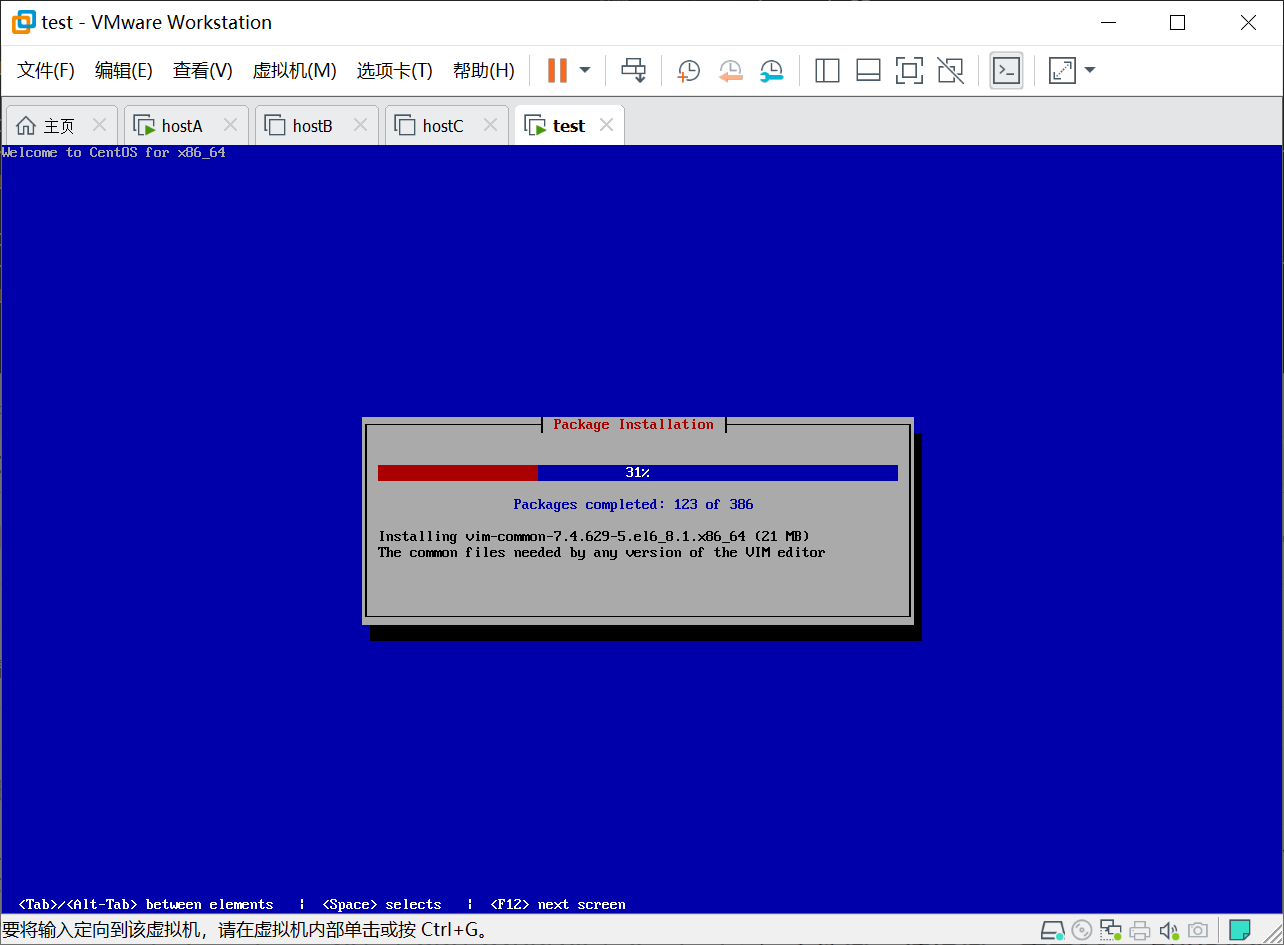Click the camera device status icon

(x=1198, y=931)
